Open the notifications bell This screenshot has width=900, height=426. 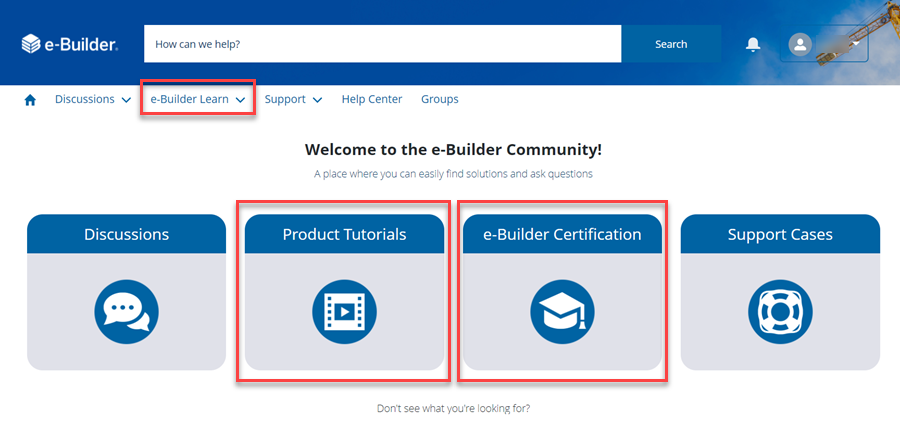tap(753, 44)
